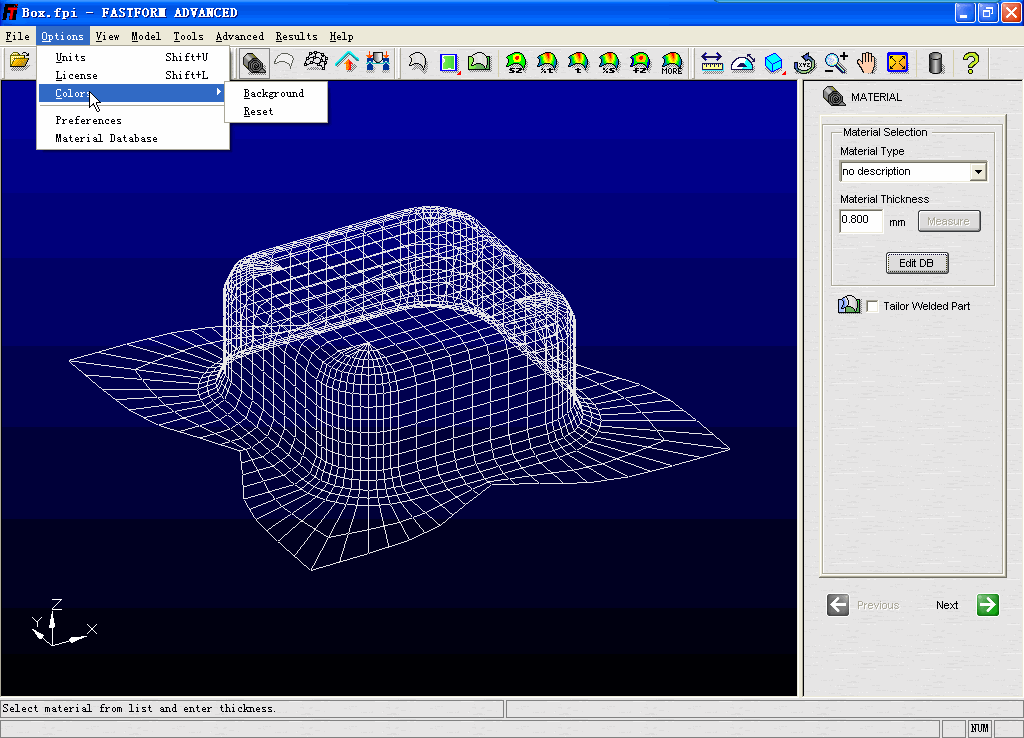The height and width of the screenshot is (738, 1024).
Task: Click the Material Thickness input field
Action: click(861, 220)
